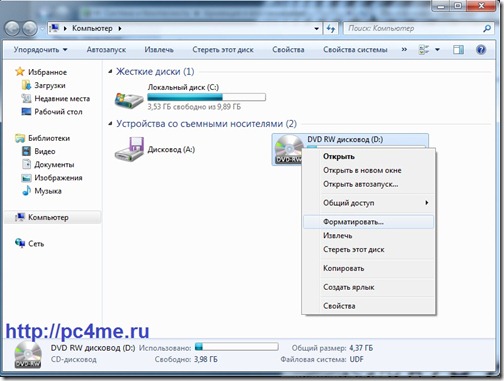Click the Документы library icon

click(x=26, y=164)
